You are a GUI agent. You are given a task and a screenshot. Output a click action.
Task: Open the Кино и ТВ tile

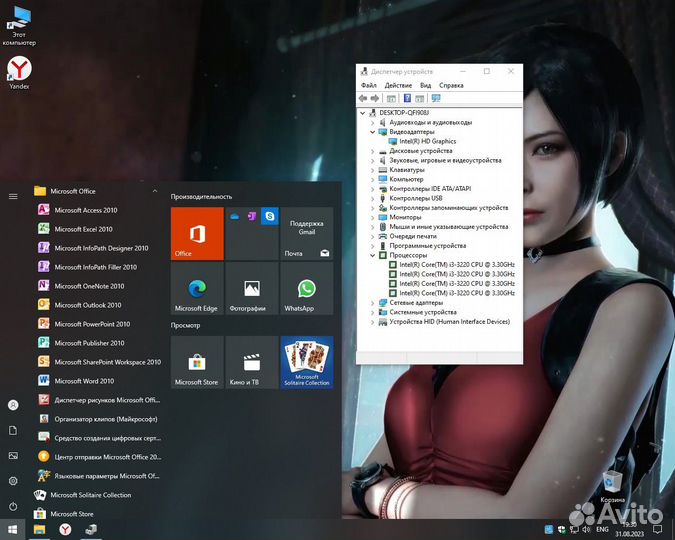252,363
